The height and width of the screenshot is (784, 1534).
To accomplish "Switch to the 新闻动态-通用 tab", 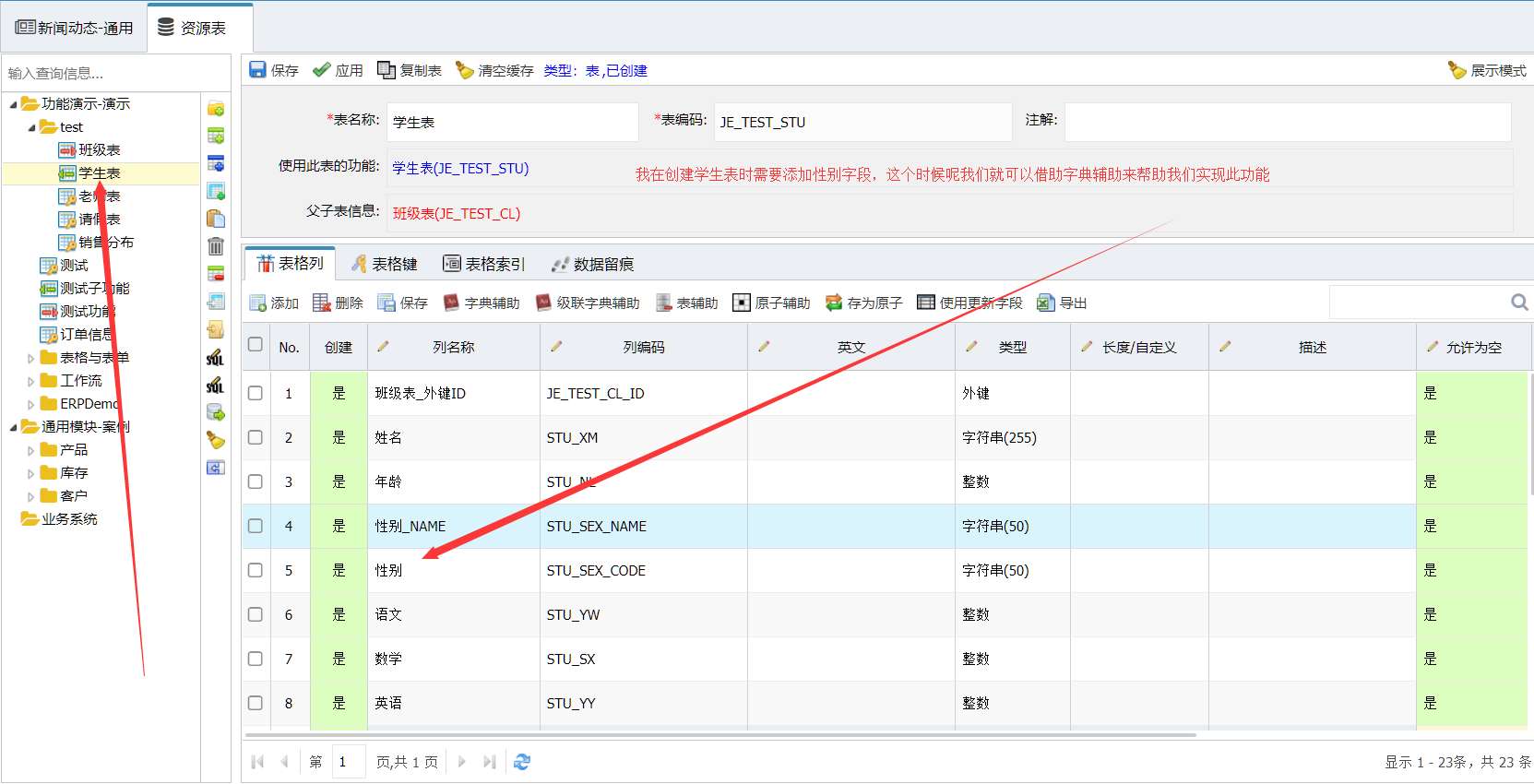I will [x=75, y=28].
